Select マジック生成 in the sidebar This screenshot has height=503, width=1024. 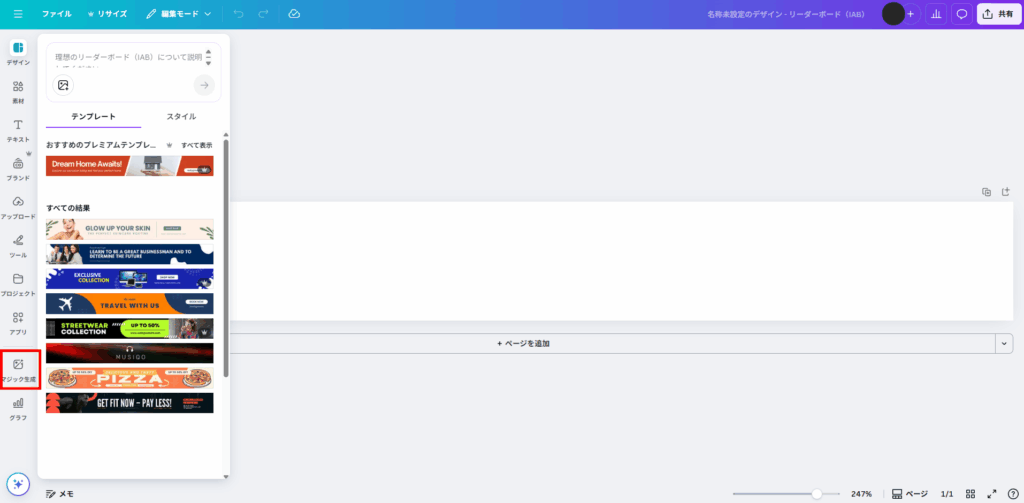[18, 369]
